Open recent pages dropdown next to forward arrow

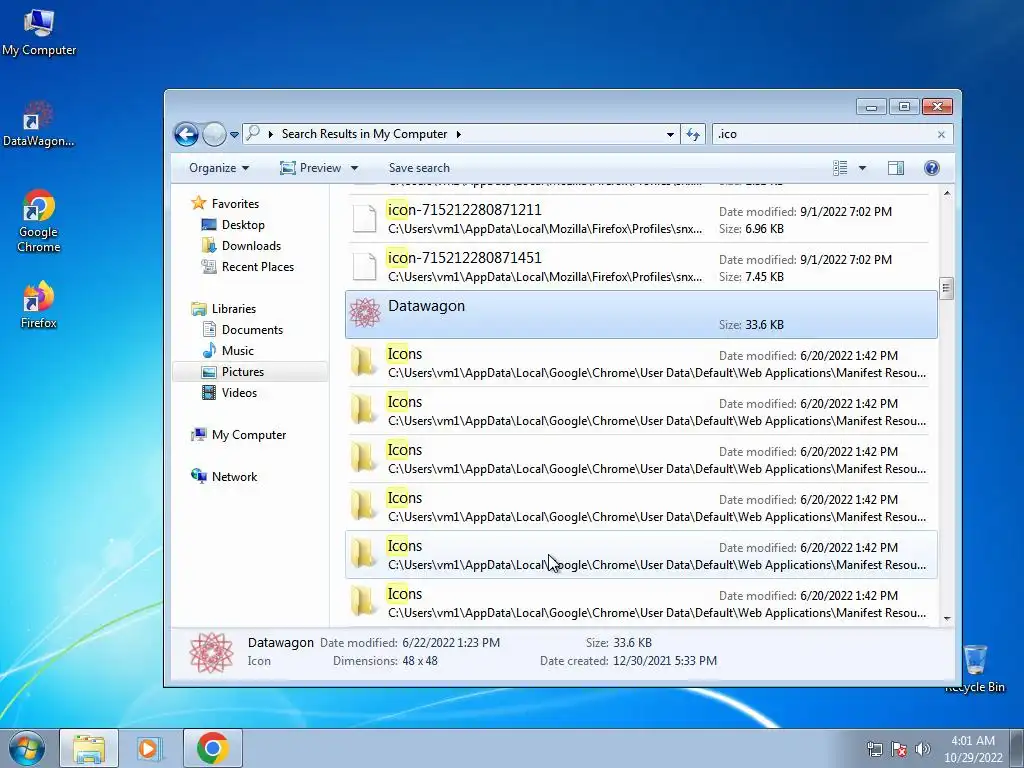click(234, 135)
